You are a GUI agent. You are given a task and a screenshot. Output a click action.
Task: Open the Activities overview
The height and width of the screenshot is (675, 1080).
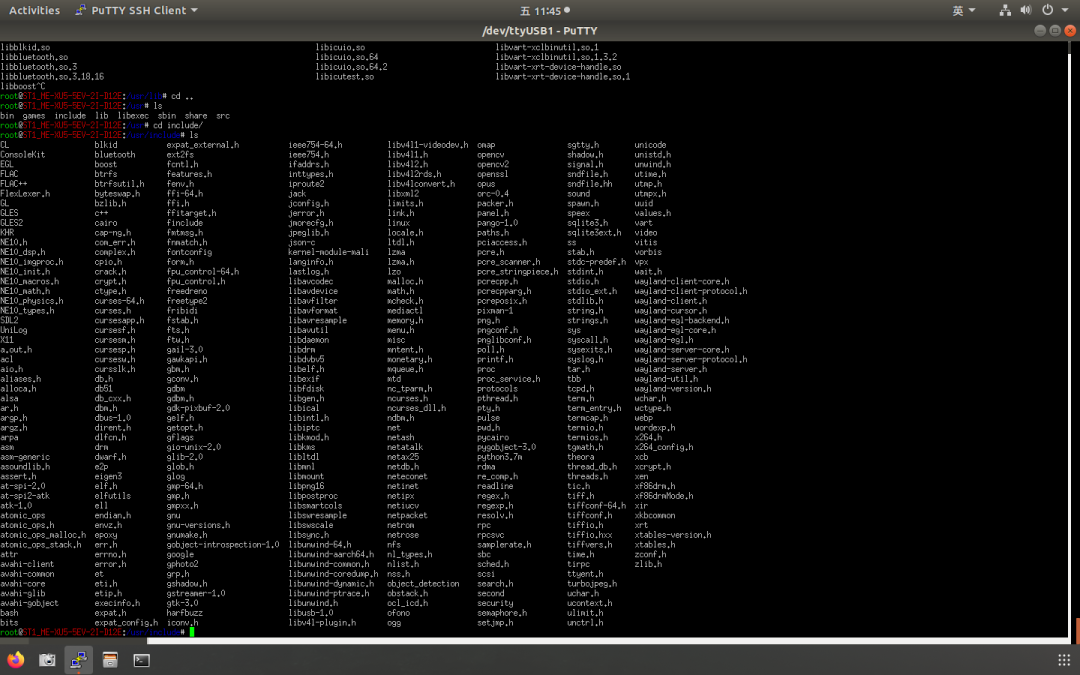tap(34, 10)
